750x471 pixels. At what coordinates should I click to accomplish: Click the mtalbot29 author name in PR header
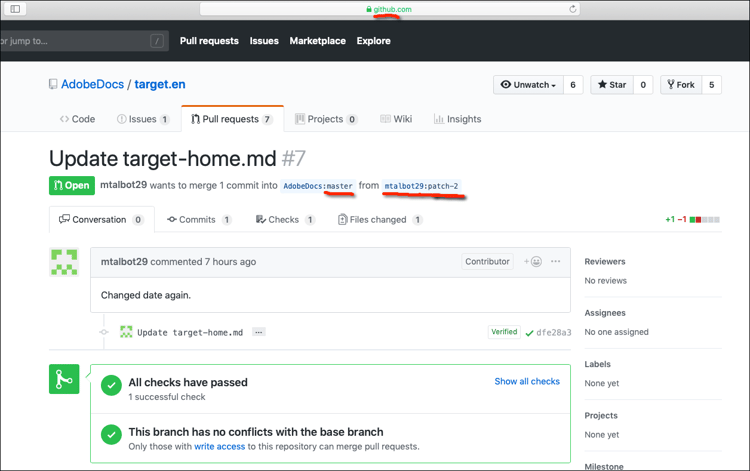click(123, 185)
